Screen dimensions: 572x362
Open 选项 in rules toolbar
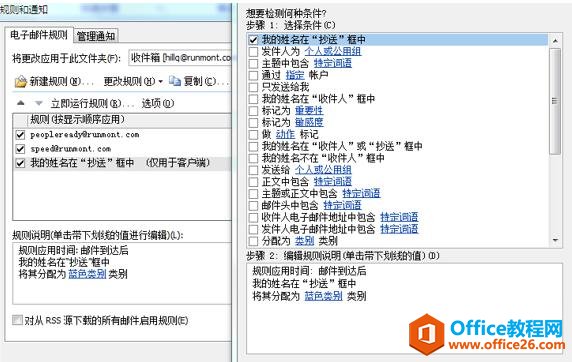coord(158,104)
